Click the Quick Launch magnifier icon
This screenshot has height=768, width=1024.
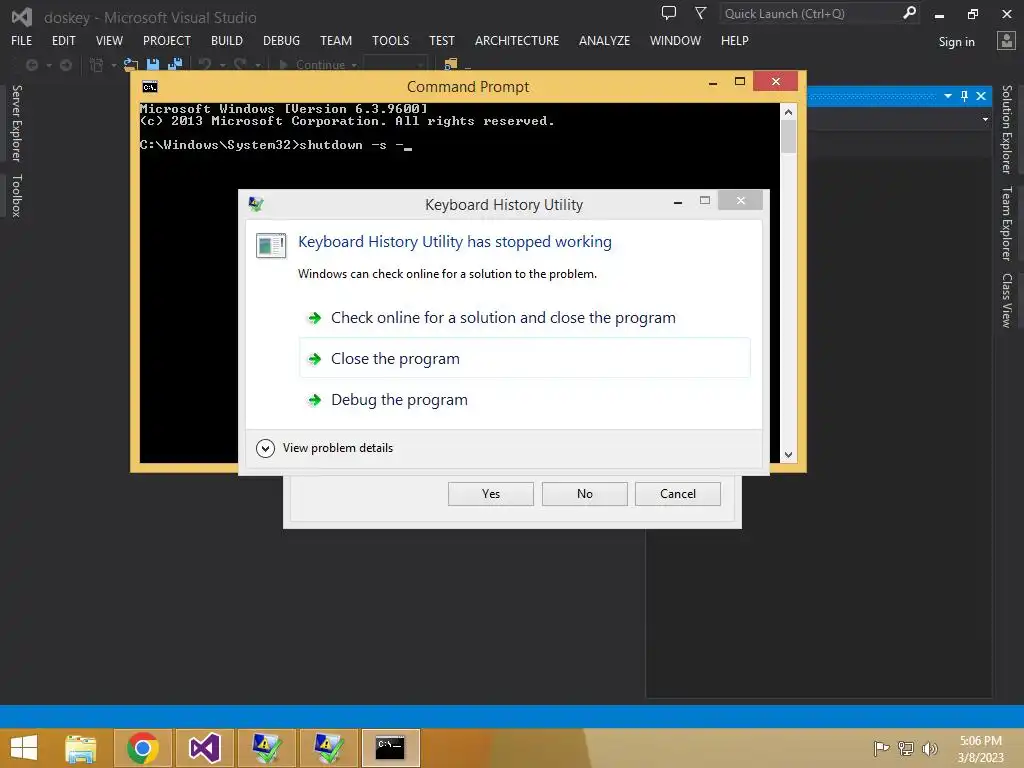pyautogui.click(x=909, y=13)
